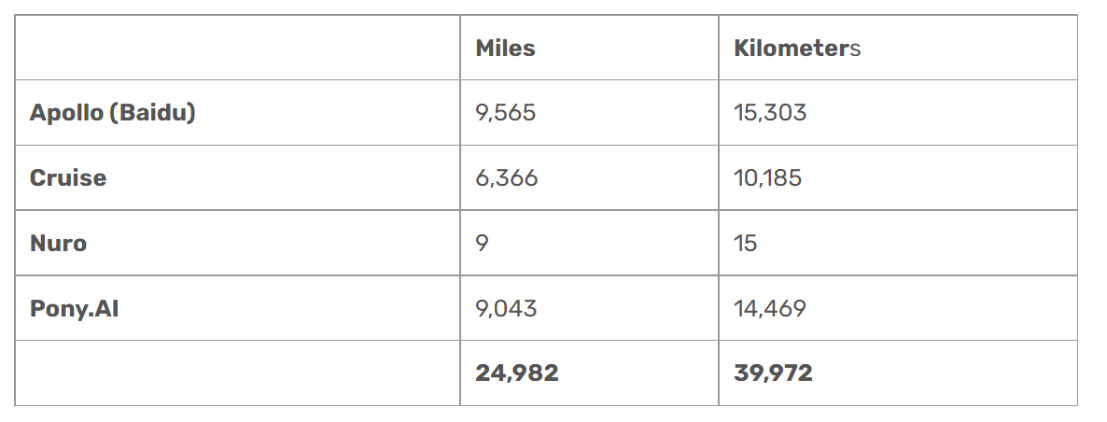Click the empty top-left header cell
The image size is (1107, 422).
click(237, 48)
